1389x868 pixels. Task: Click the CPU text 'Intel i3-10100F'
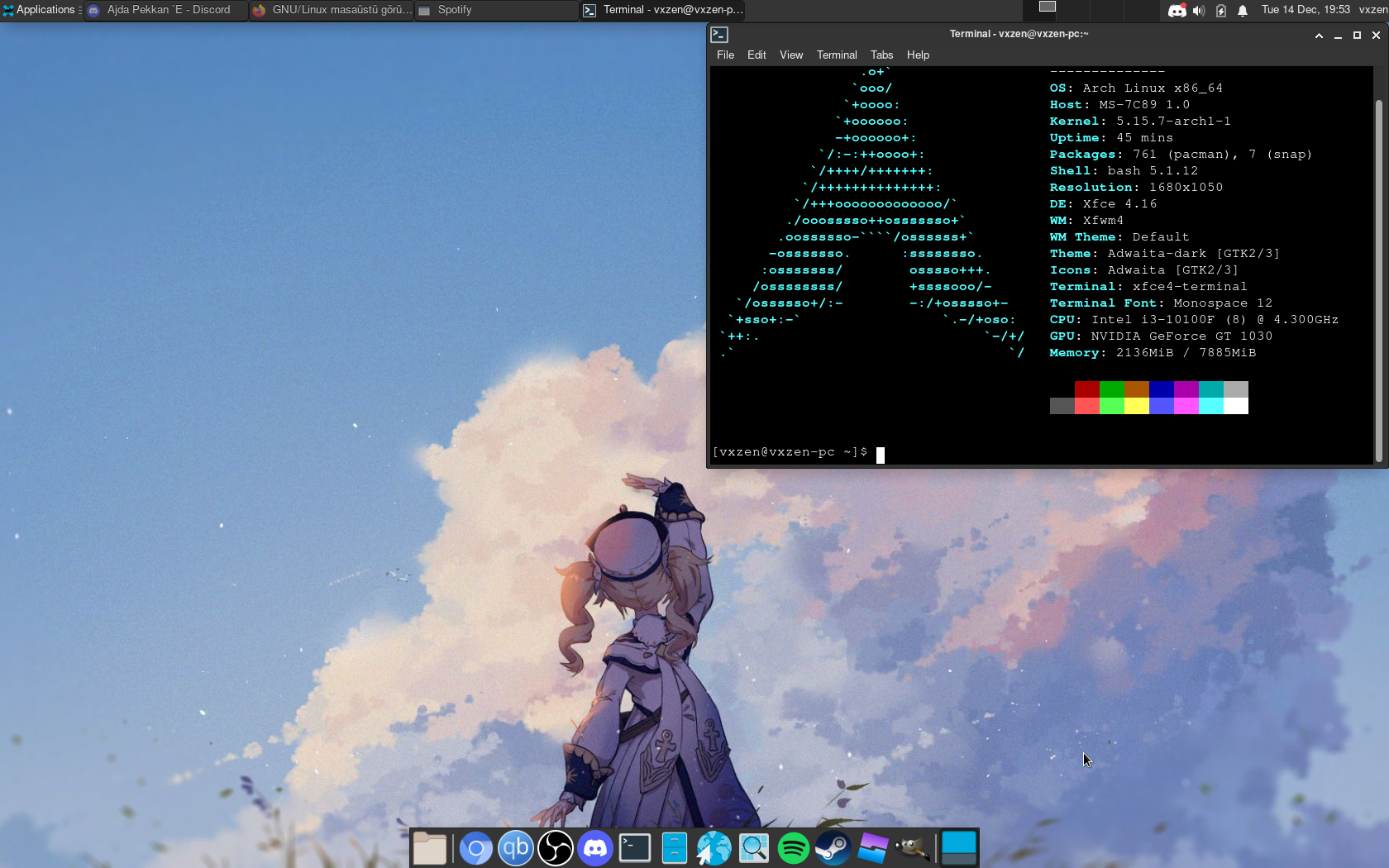(1153, 320)
